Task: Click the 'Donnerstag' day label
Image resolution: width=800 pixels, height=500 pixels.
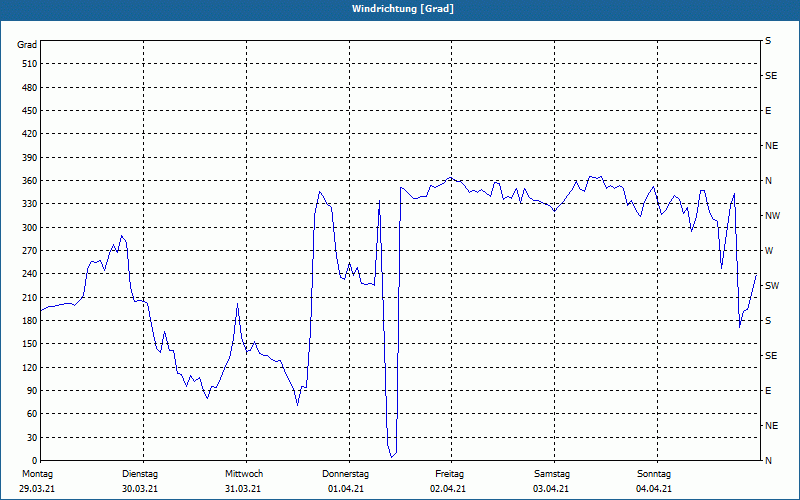Action: click(345, 474)
